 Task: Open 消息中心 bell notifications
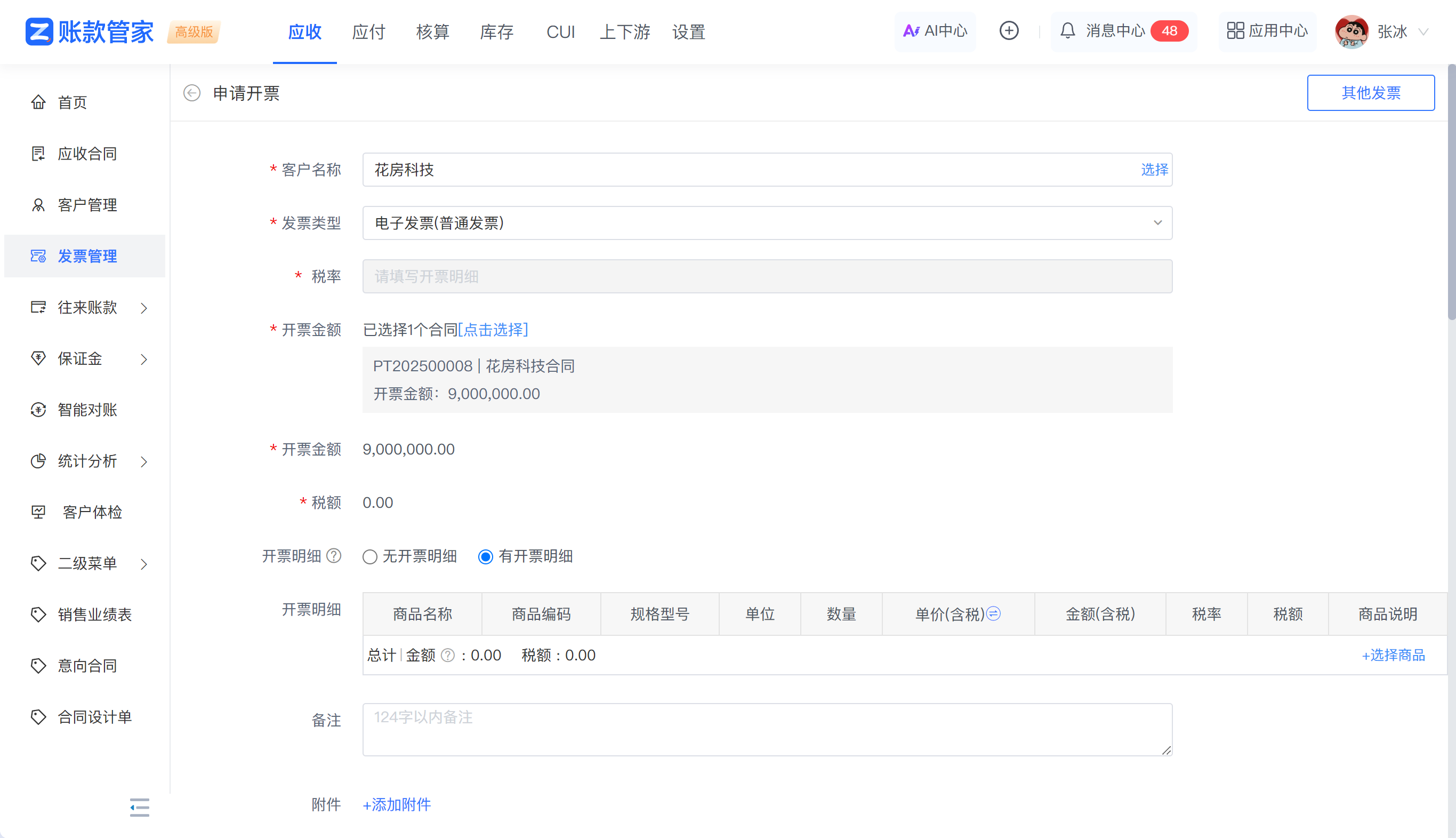point(1068,31)
